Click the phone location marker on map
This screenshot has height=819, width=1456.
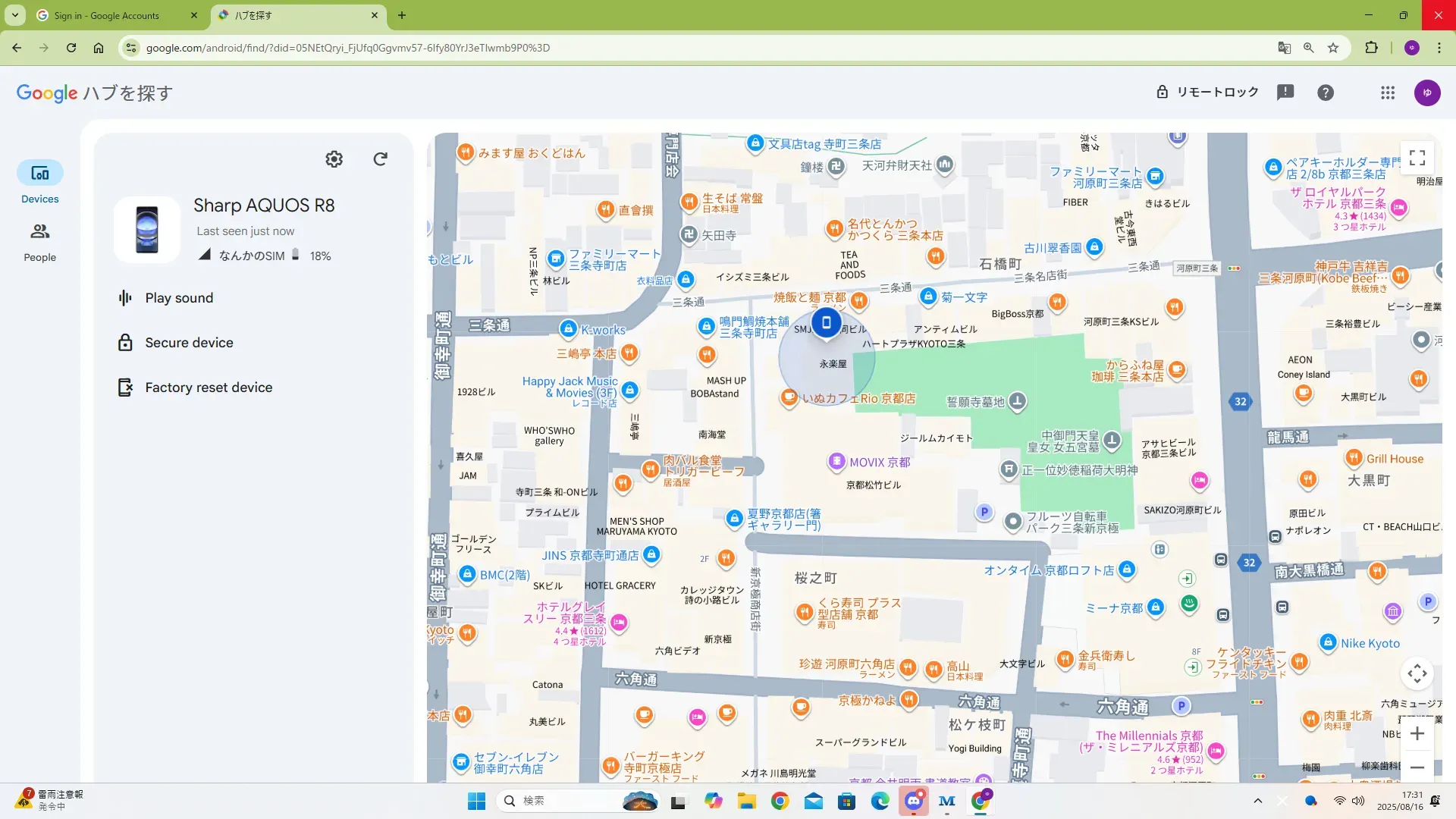(x=827, y=322)
